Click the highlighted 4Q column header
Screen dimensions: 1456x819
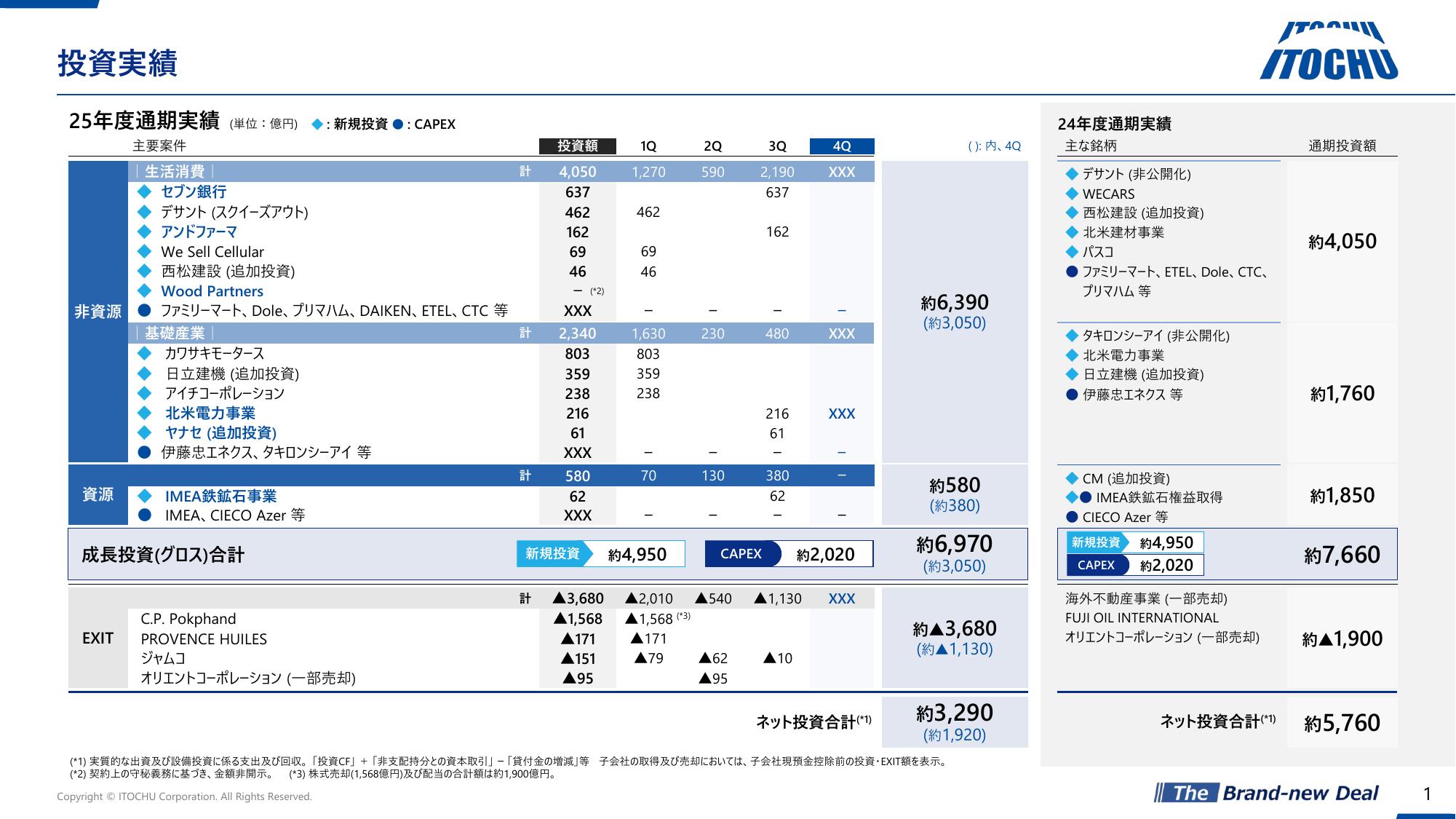842,146
